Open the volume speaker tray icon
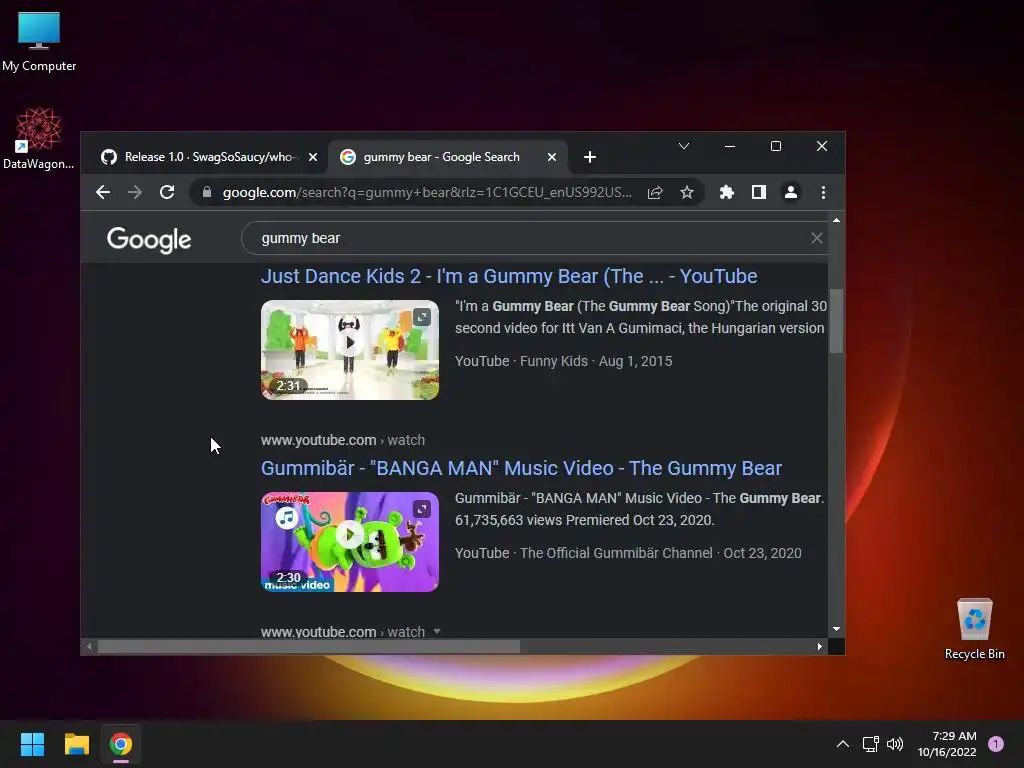Screen dimensions: 1024x768 pos(895,744)
